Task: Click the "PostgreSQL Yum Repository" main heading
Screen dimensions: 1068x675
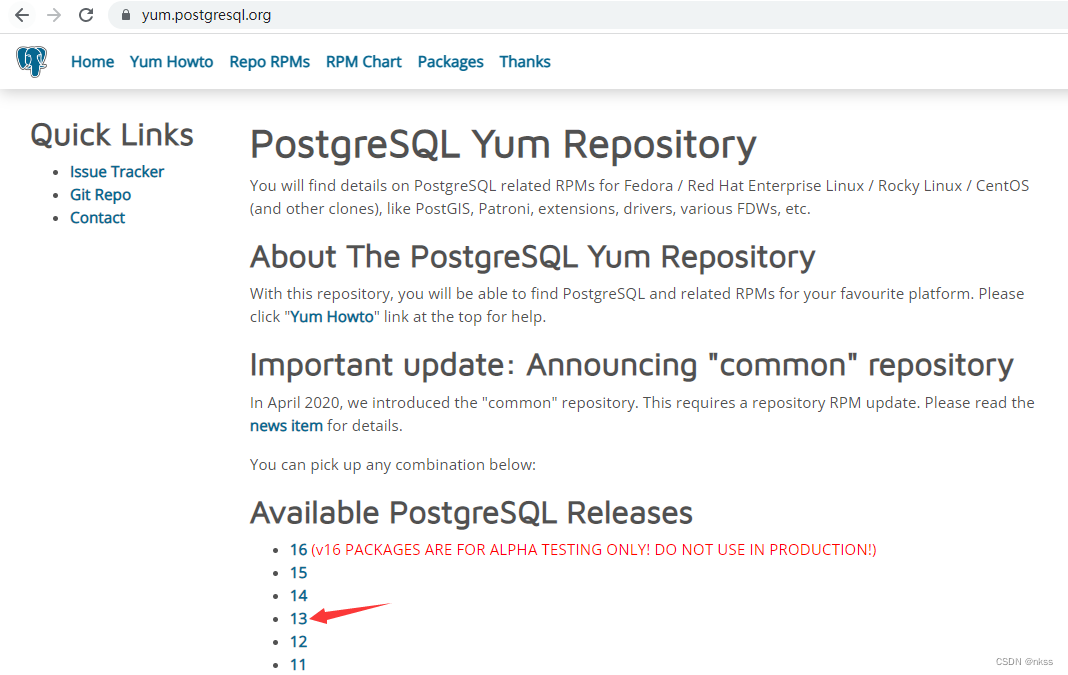Action: [503, 145]
